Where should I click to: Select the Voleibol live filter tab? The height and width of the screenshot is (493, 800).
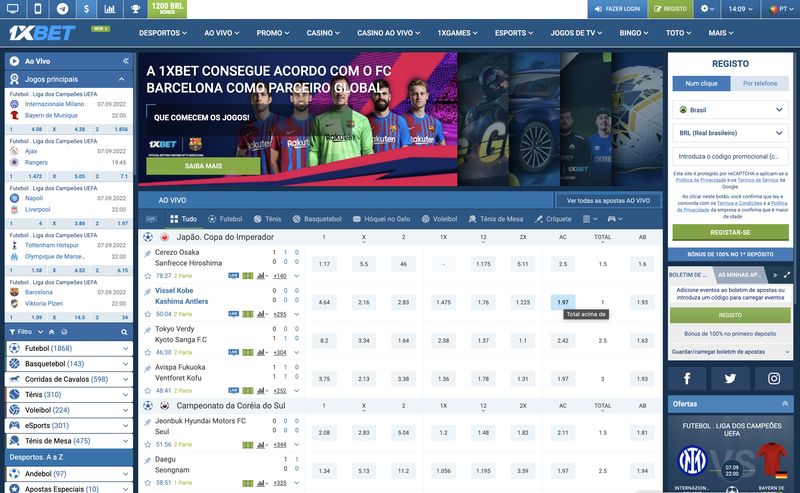click(439, 219)
